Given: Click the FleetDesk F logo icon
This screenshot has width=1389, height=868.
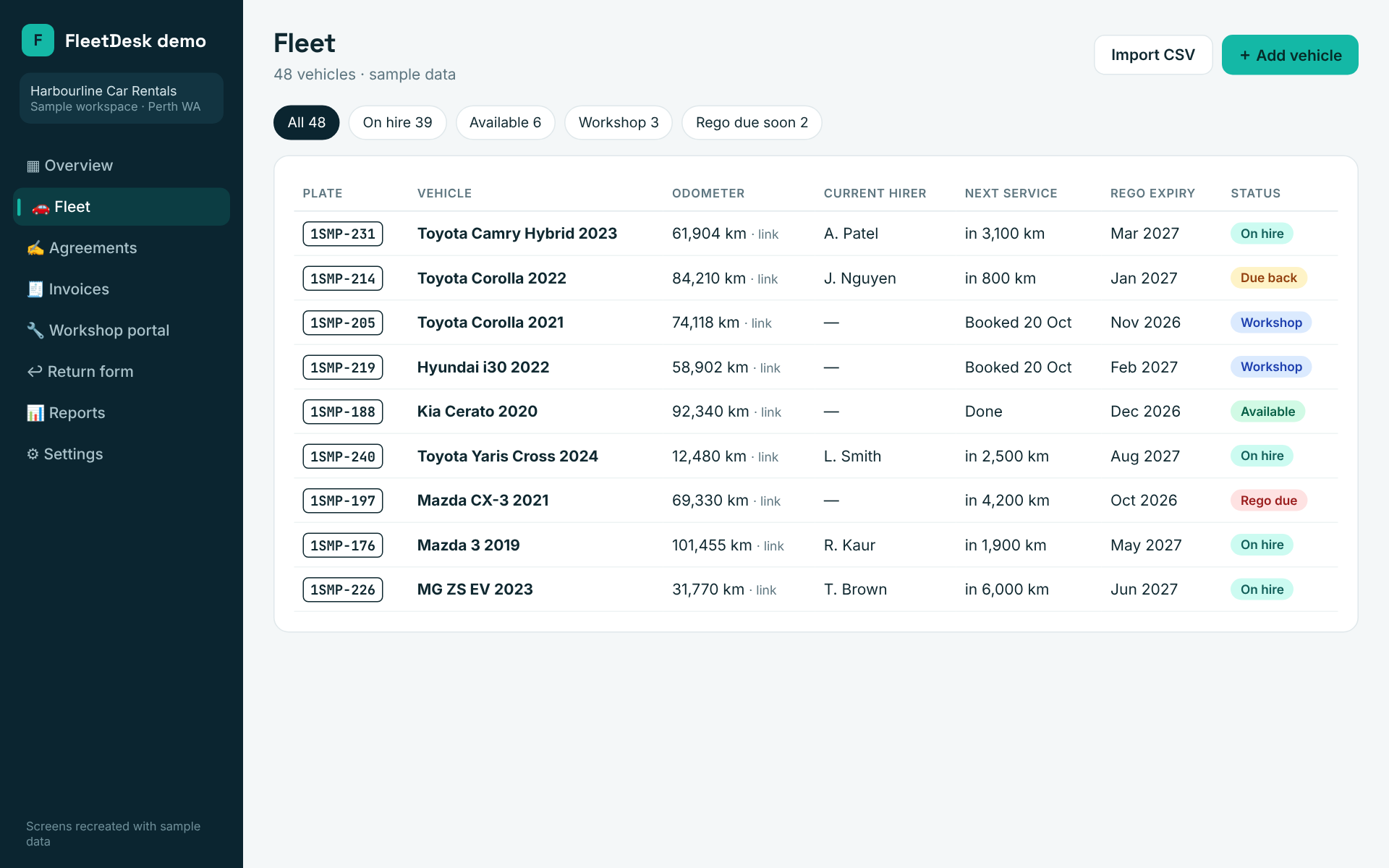Looking at the screenshot, I should [x=38, y=41].
